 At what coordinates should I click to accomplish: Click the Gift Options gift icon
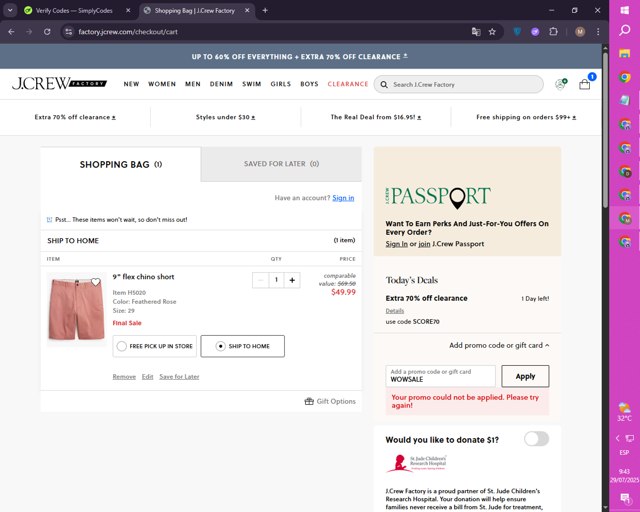[x=309, y=401]
